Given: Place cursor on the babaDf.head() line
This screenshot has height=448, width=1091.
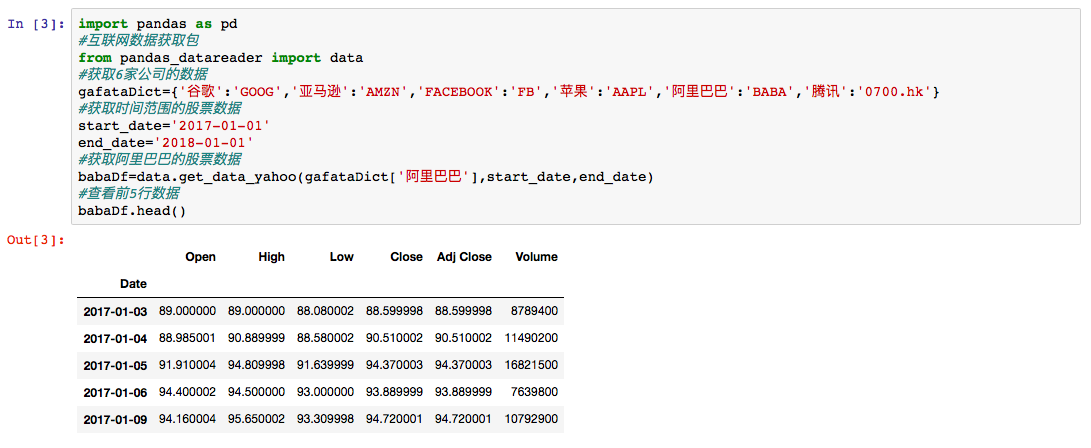Looking at the screenshot, I should pyautogui.click(x=132, y=210).
